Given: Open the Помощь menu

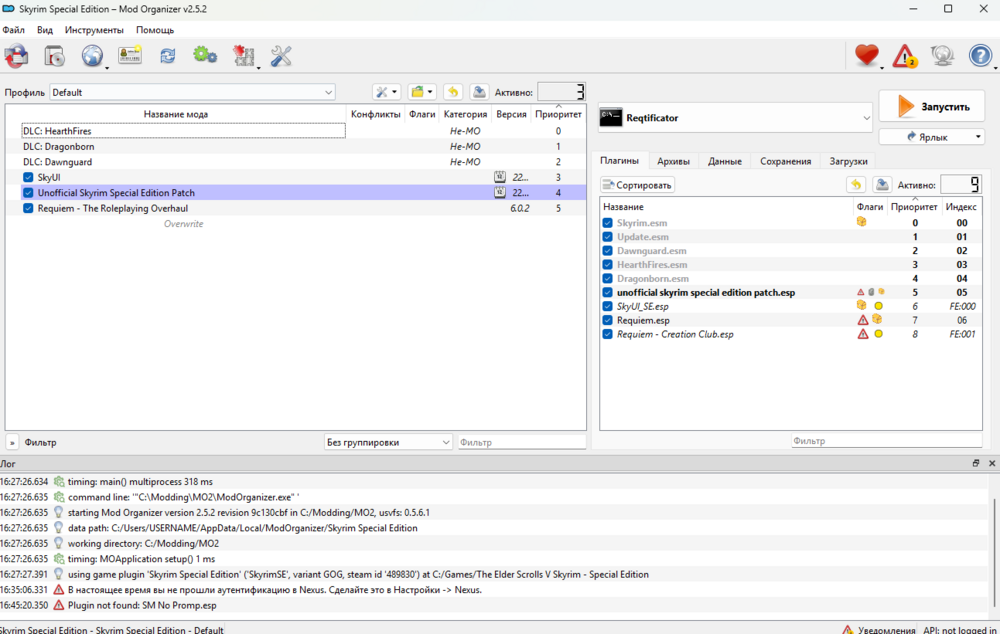Looking at the screenshot, I should coord(155,30).
